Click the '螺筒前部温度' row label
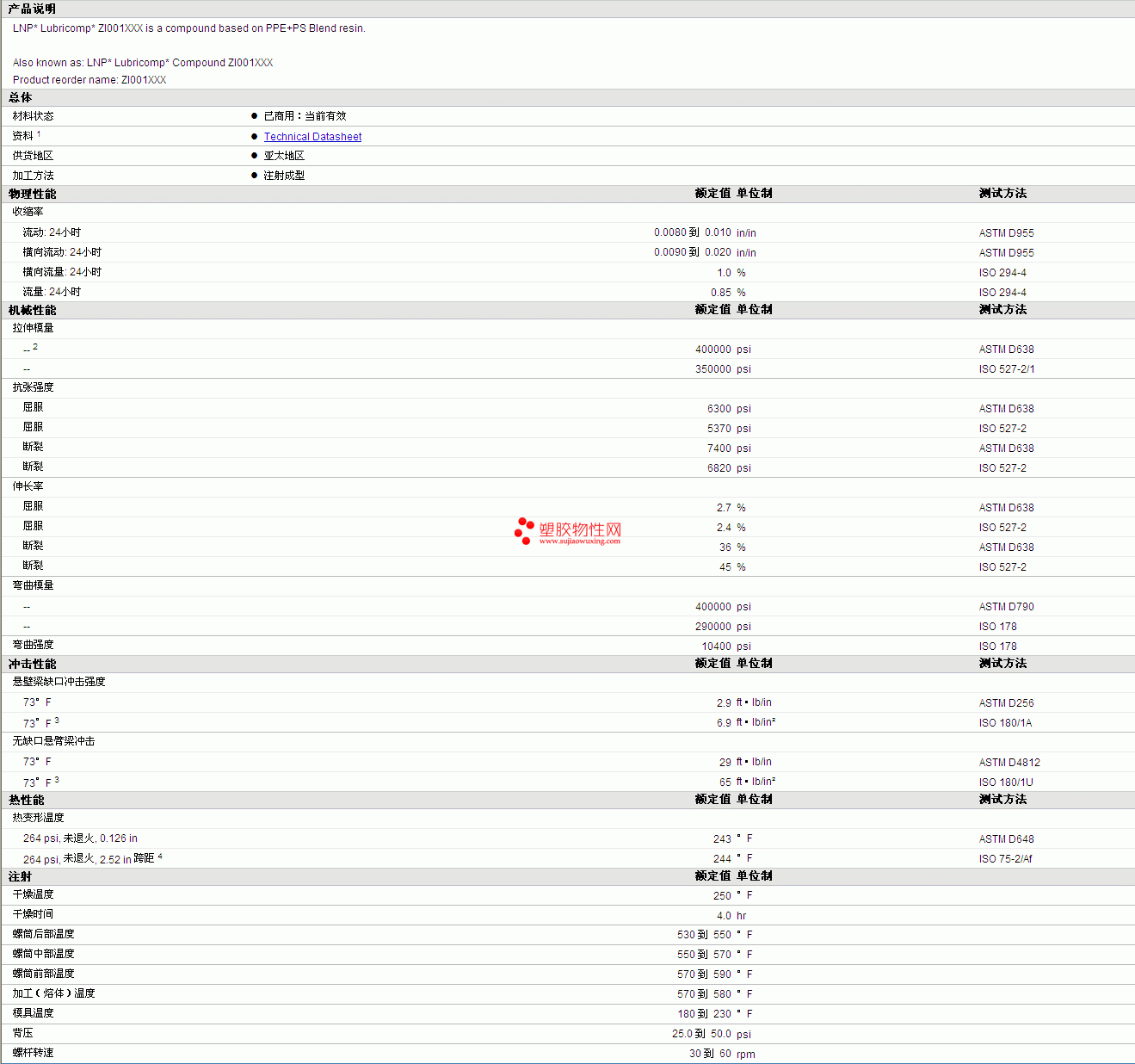This screenshot has width=1135, height=1064. [43, 974]
